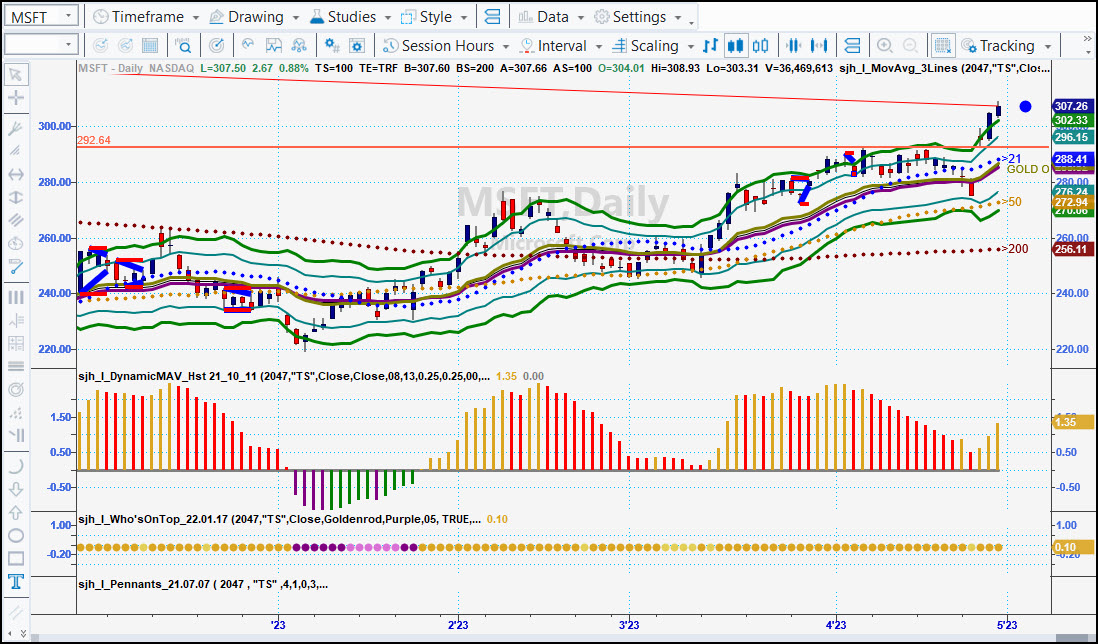Click the sjh_I_Who'sOnTop study label
Viewport: 1098px width, 644px height.
click(279, 519)
